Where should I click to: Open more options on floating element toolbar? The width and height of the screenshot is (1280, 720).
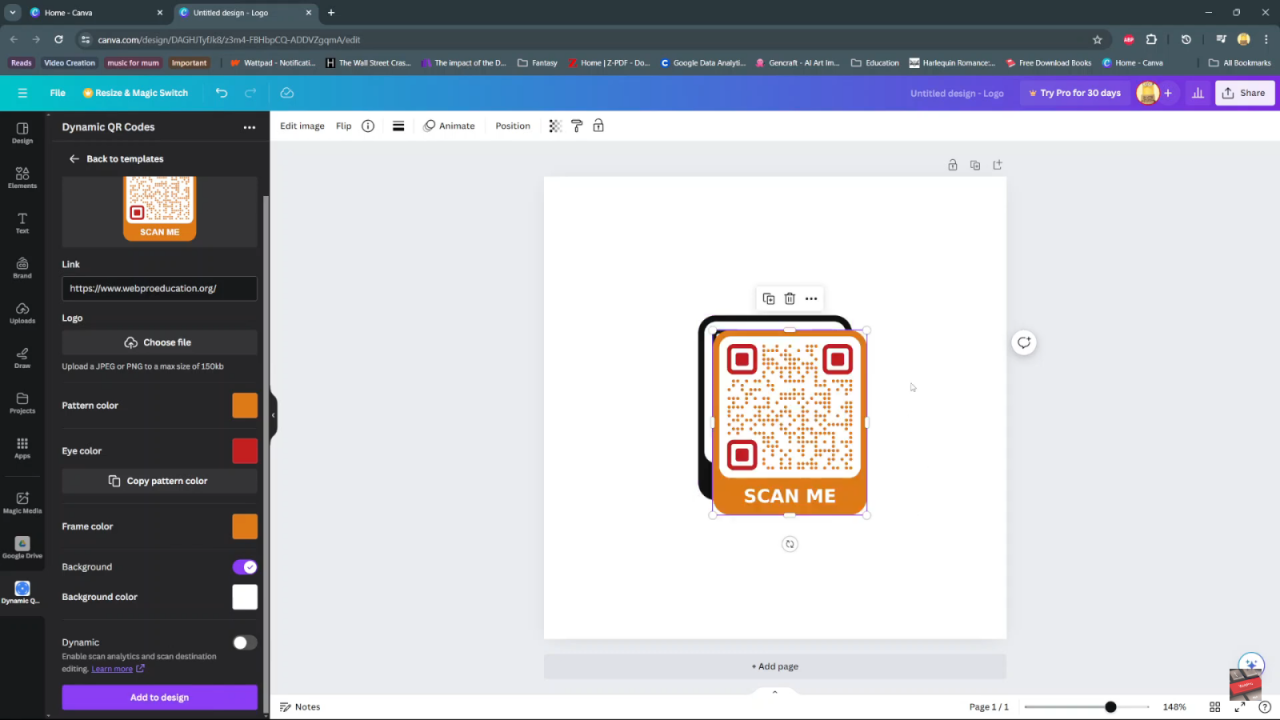coord(811,299)
